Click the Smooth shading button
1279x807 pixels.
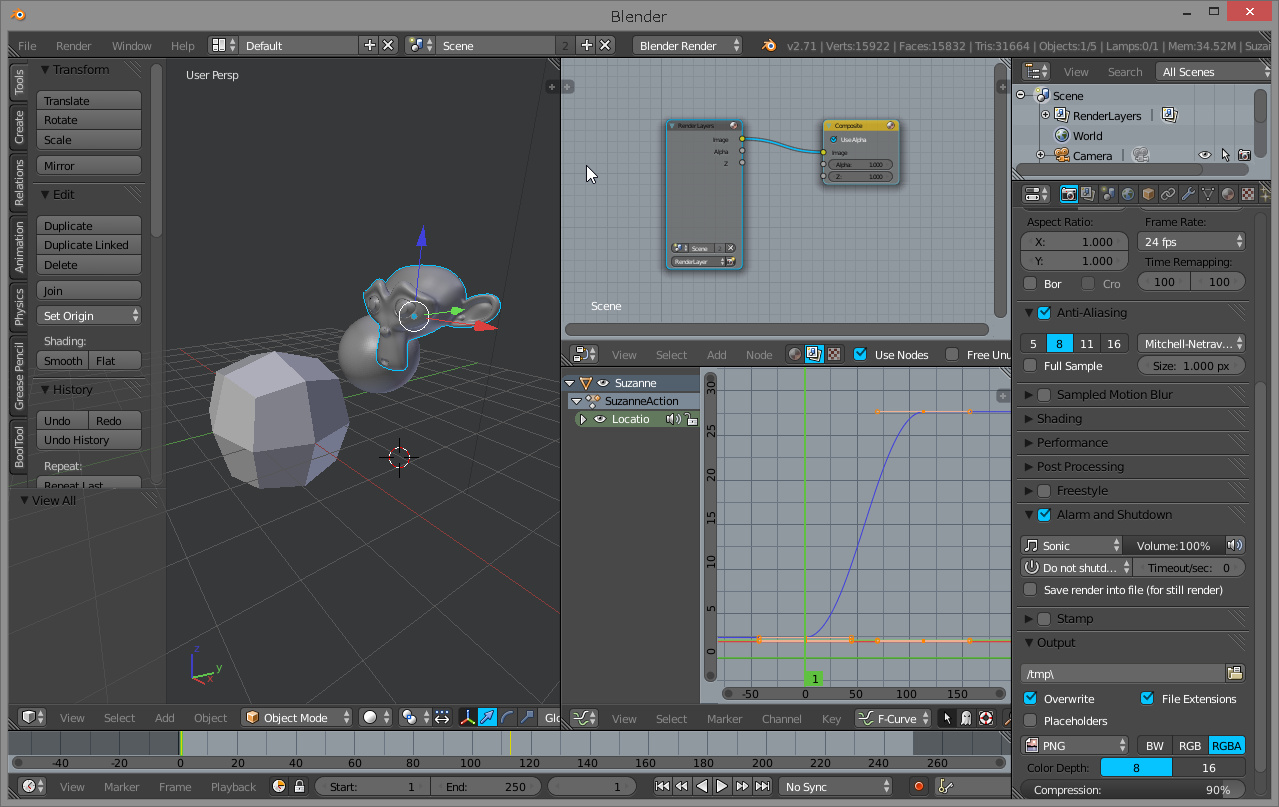pos(63,361)
